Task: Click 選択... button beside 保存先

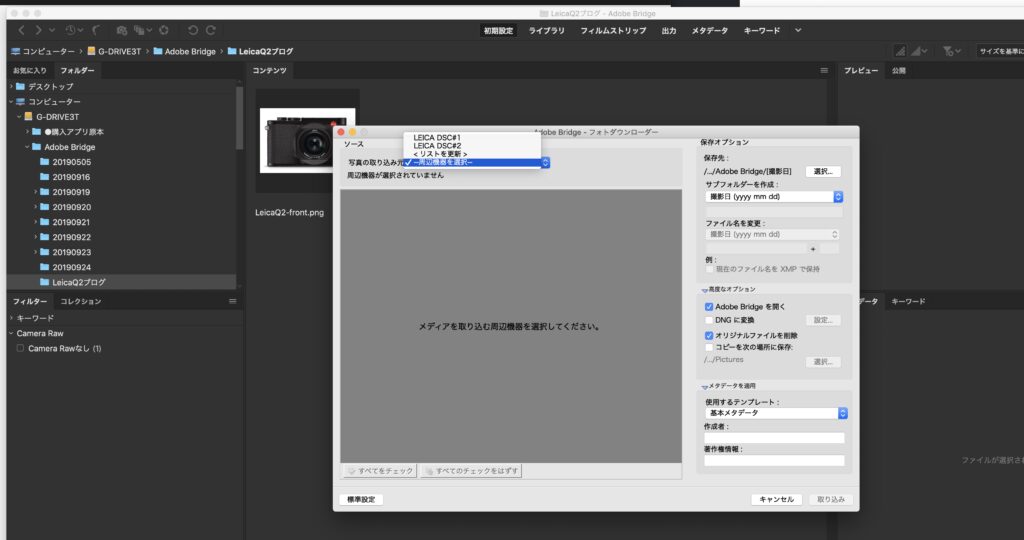Action: (823, 171)
